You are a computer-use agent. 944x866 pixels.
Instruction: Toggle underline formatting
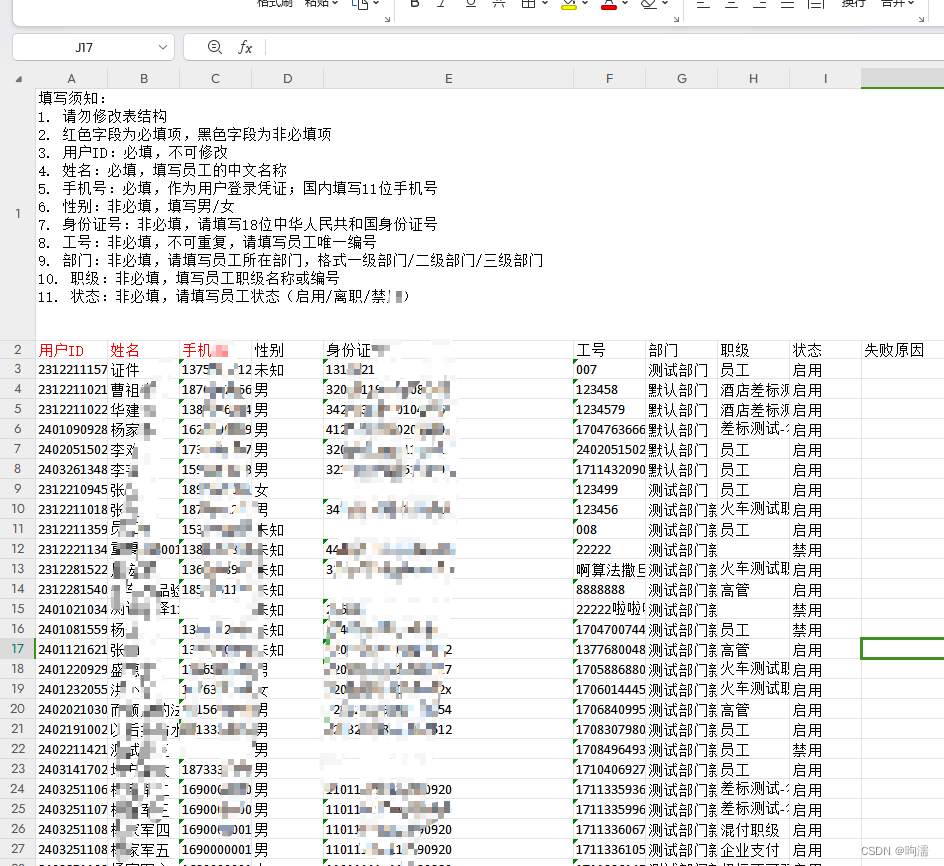469,5
